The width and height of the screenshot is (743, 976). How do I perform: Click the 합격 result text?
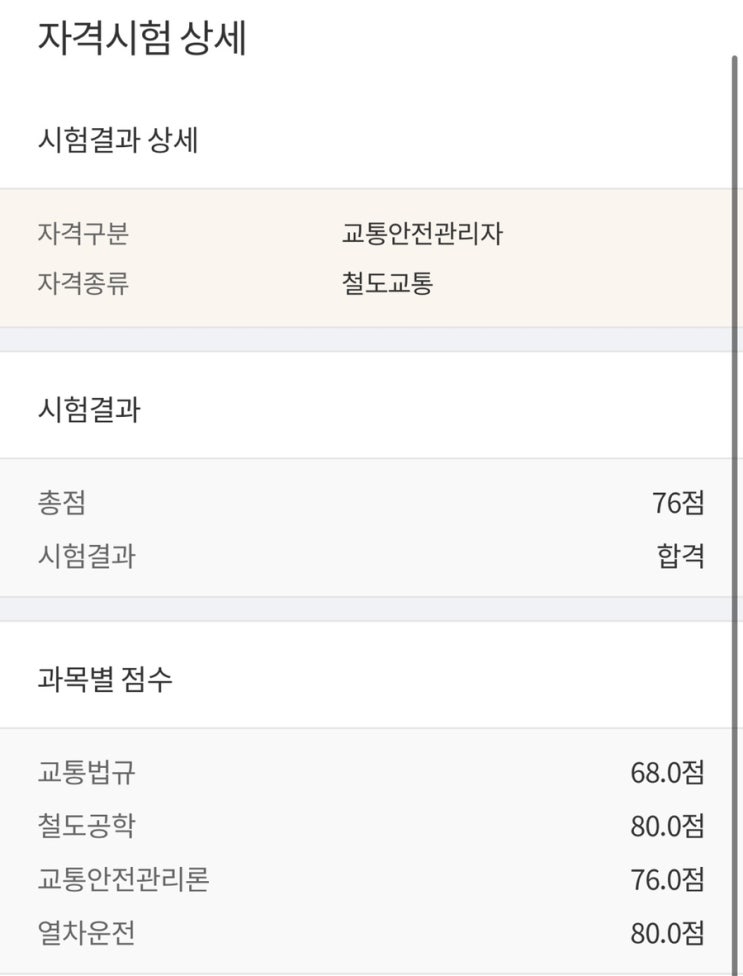click(680, 555)
